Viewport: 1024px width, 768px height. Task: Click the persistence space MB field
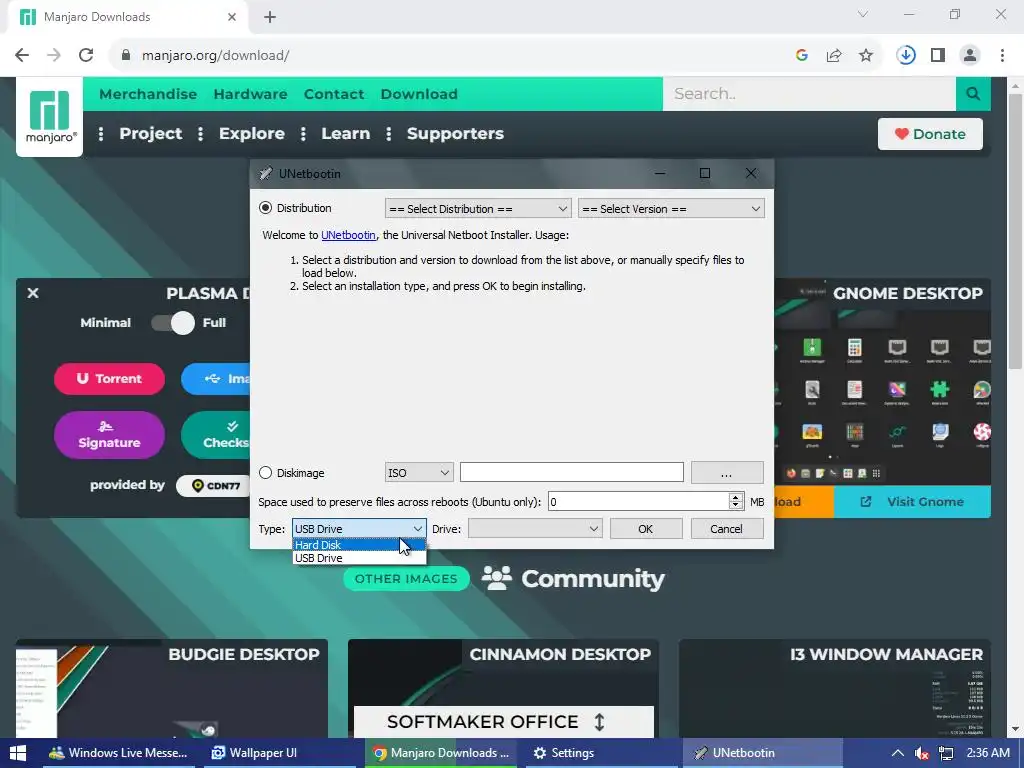[638, 502]
